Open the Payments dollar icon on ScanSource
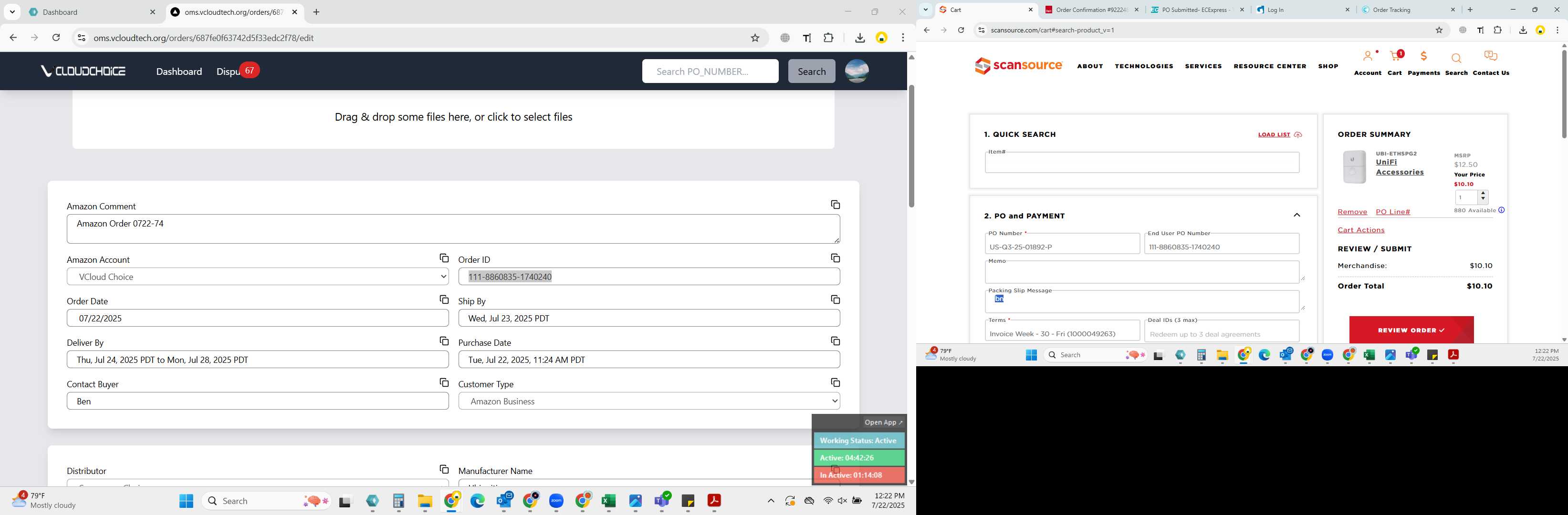The image size is (1568, 515). (x=1424, y=57)
